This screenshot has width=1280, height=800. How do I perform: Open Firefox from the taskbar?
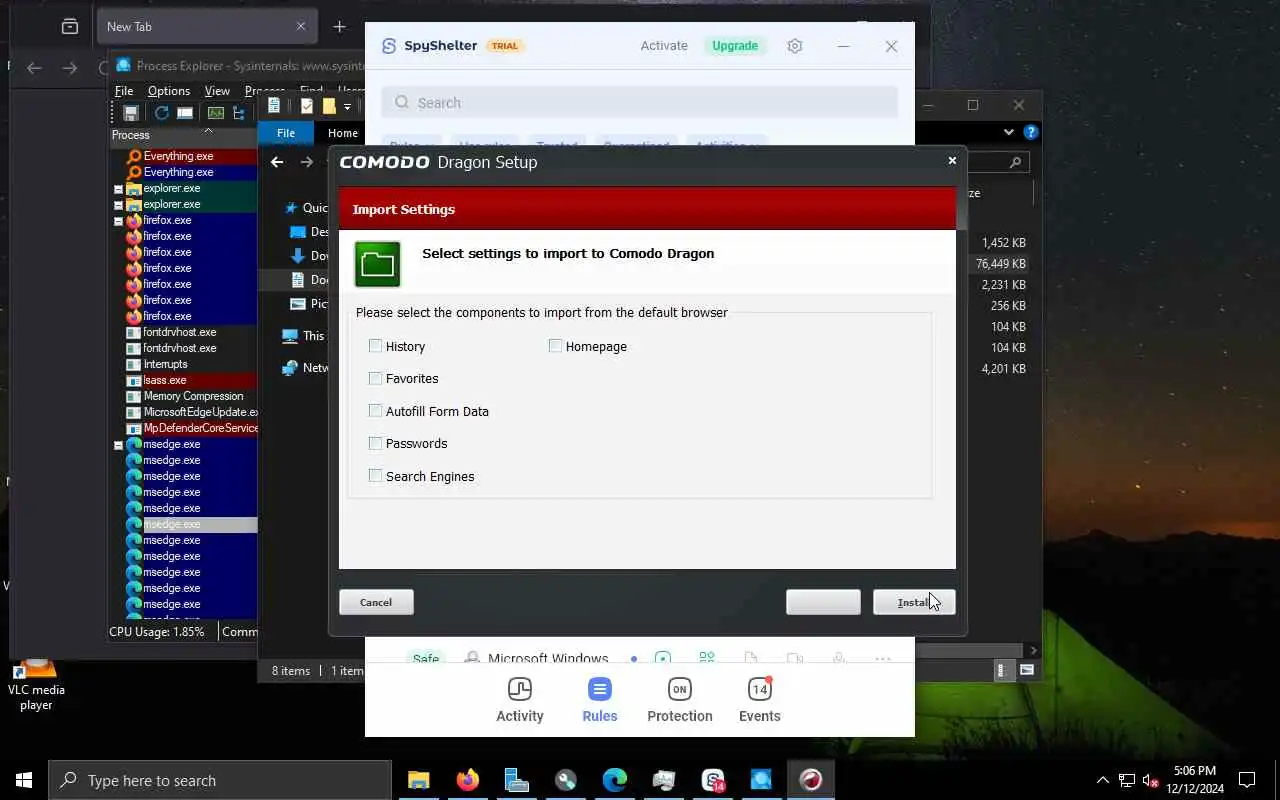pos(467,780)
